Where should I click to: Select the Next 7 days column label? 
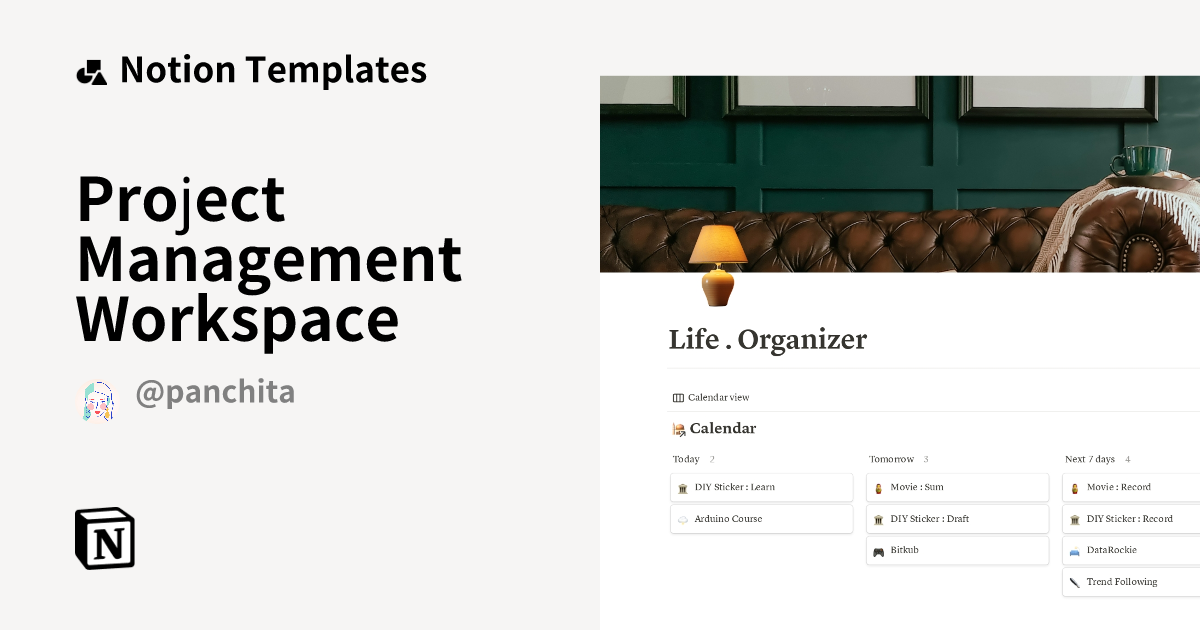point(1090,459)
